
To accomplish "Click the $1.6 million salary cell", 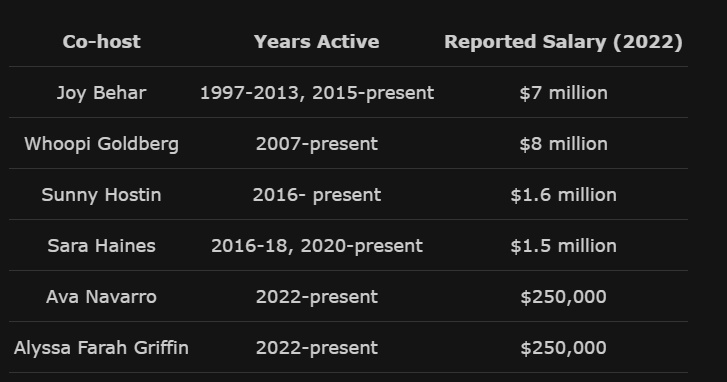I will (x=563, y=195).
